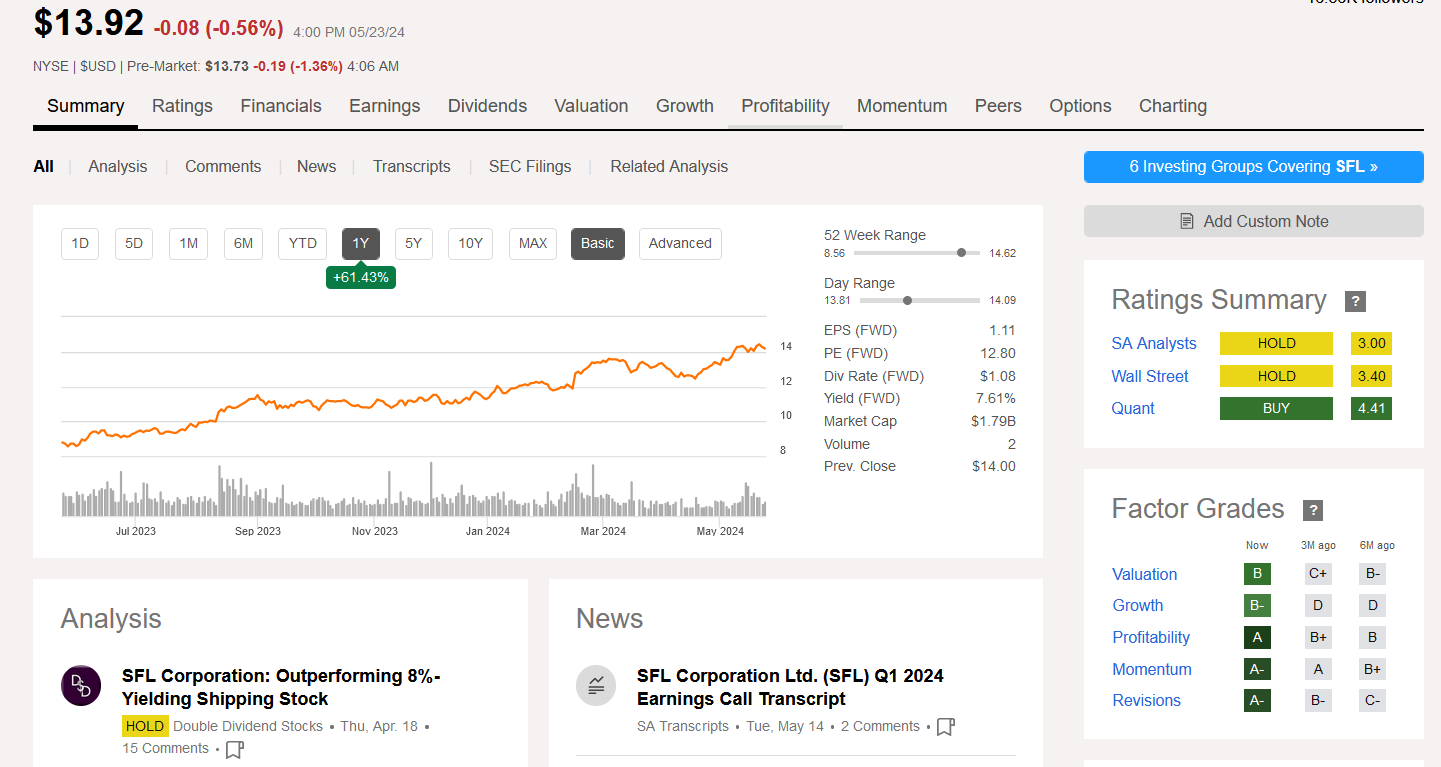Screen dimensions: 1441x767
Task: Open 2 Comments on earnings transcript
Action: click(880, 726)
